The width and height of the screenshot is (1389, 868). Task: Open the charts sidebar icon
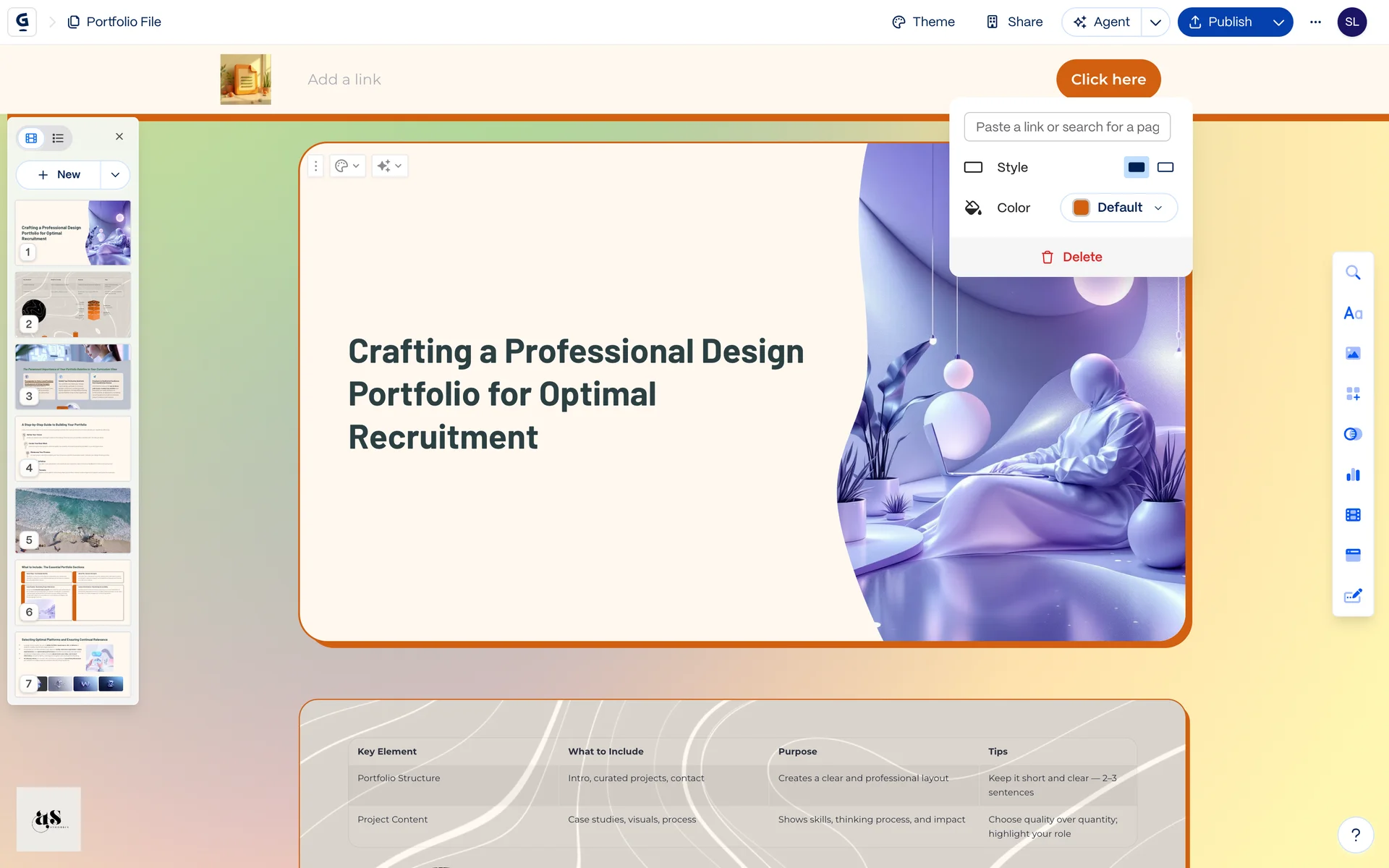[1353, 475]
